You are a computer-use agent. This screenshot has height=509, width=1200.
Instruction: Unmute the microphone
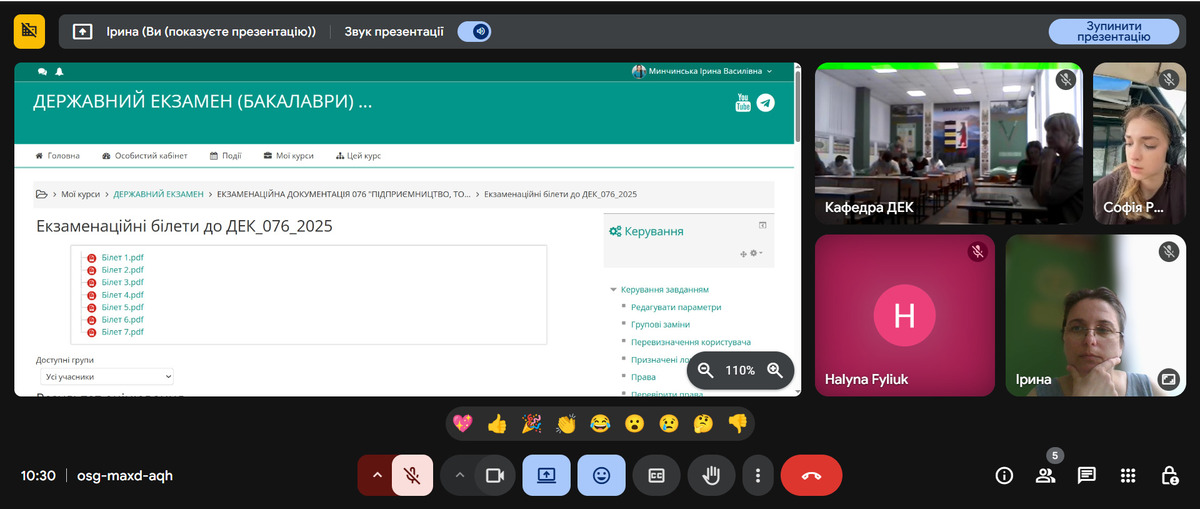click(x=412, y=476)
